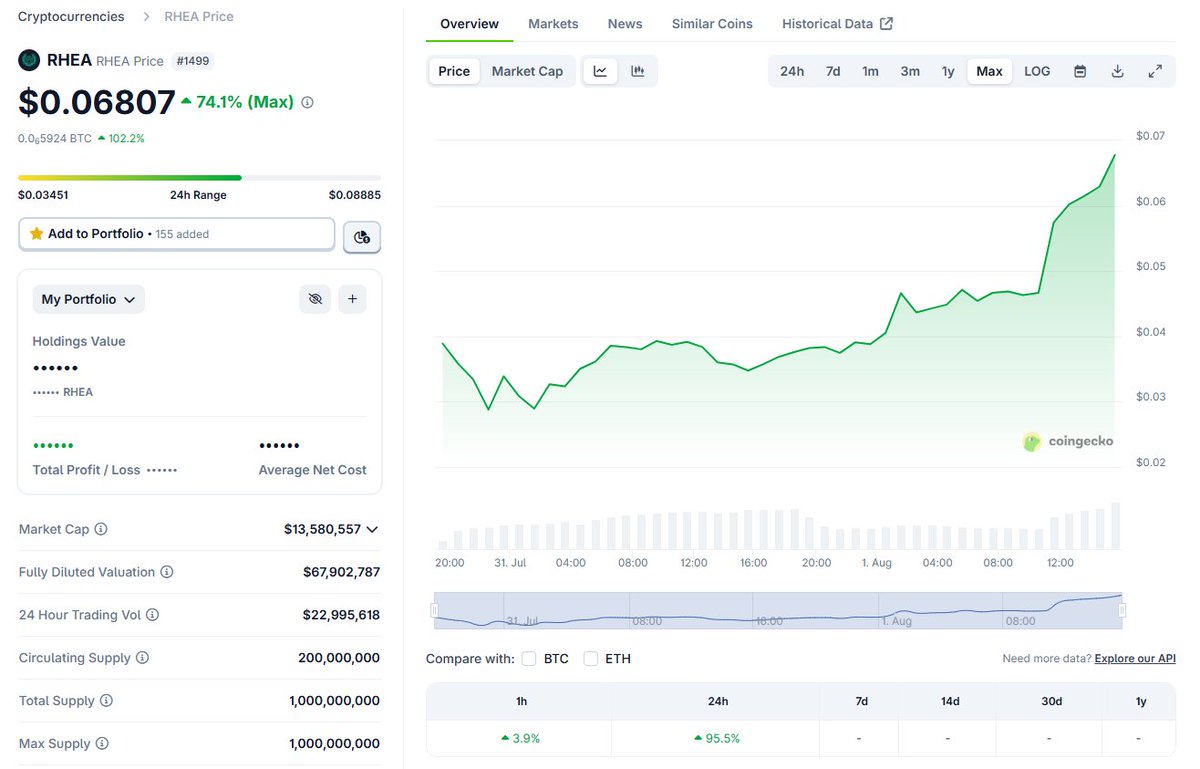The height and width of the screenshot is (769, 1200).
Task: Open the My Portfolio dropdown
Action: tap(89, 299)
